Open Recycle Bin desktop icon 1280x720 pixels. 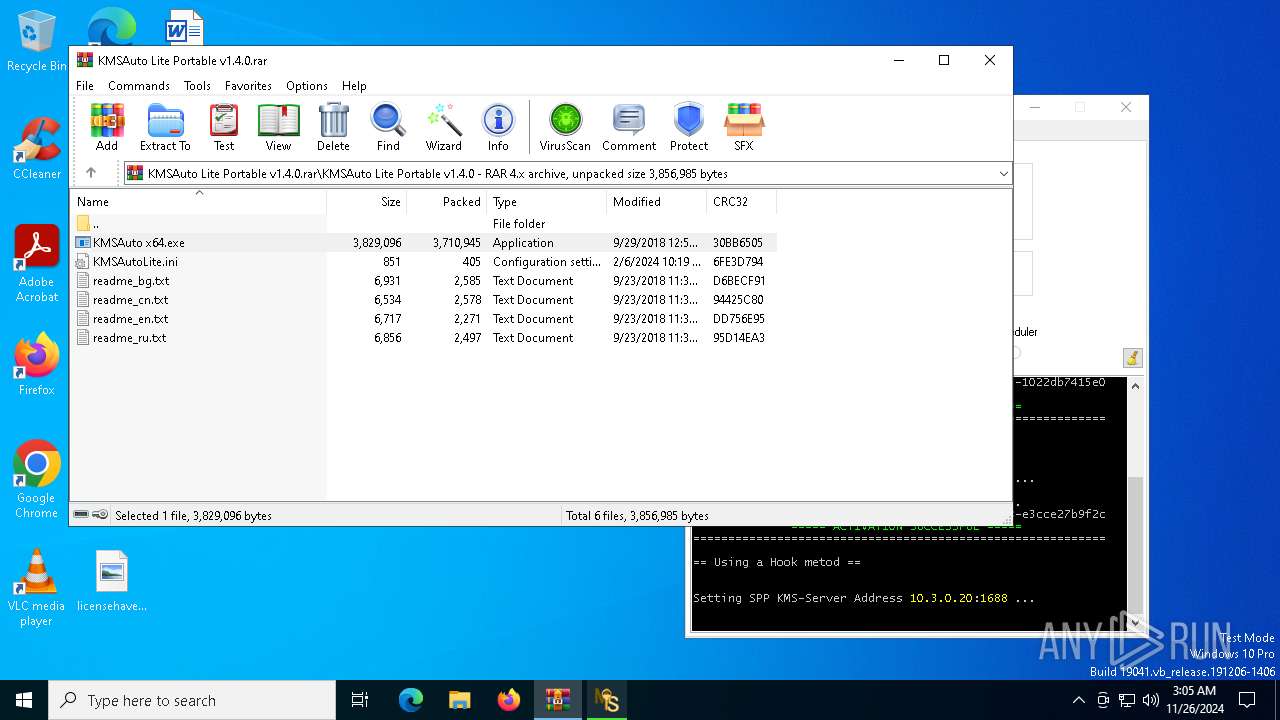click(x=37, y=41)
